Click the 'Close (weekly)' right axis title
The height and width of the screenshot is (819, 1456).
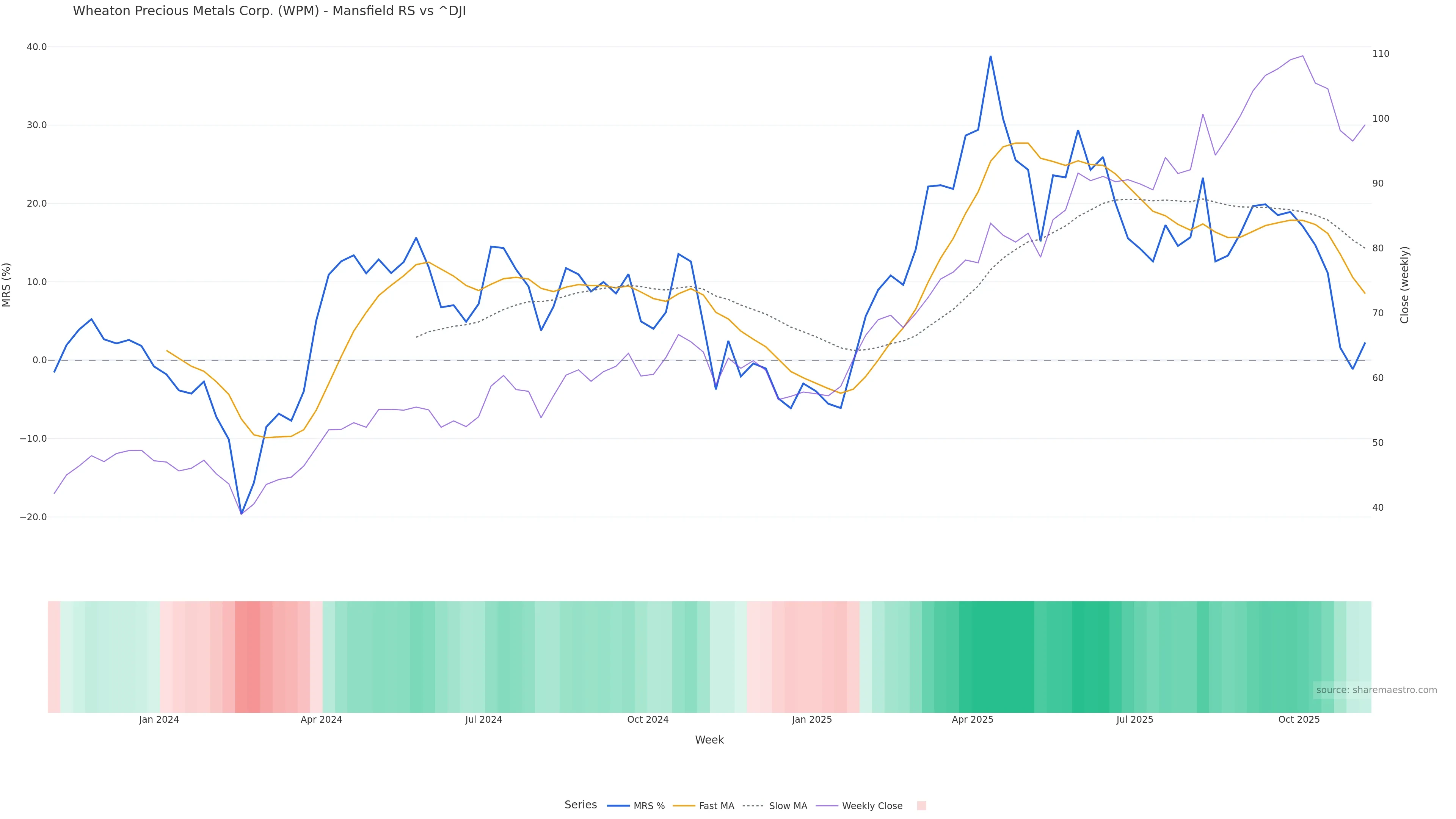tap(1404, 285)
